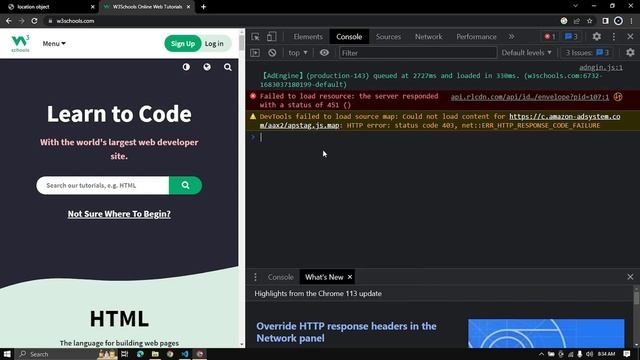This screenshot has width=640, height=360.
Task: Open the translate globe icon
Action: pyautogui.click(x=207, y=67)
